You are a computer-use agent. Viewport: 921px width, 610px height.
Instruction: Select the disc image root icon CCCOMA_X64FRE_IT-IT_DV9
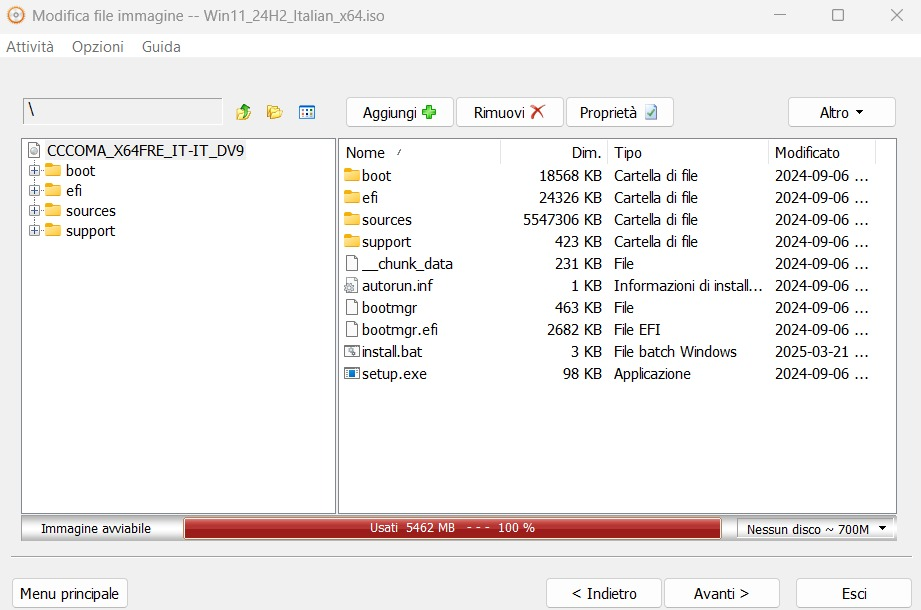[x=35, y=150]
